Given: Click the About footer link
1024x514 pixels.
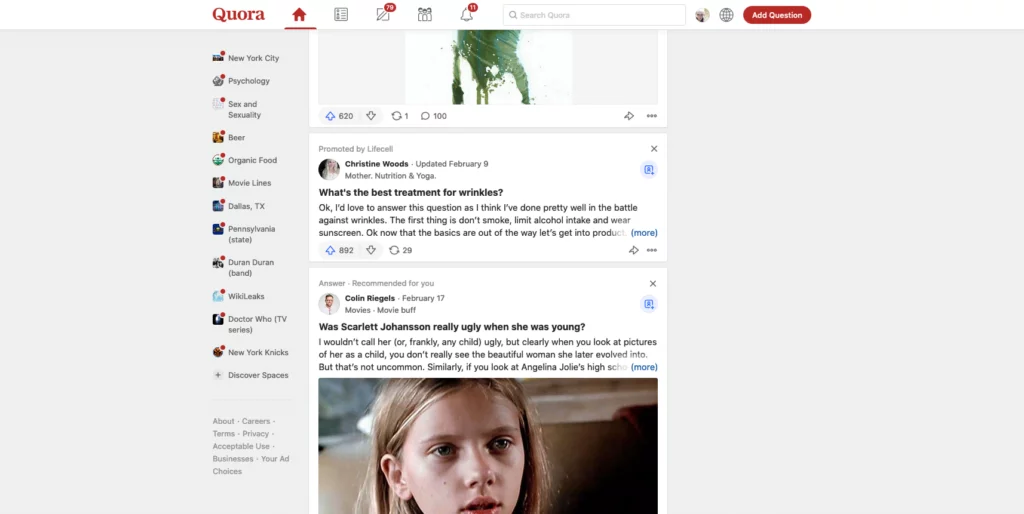Looking at the screenshot, I should pos(223,421).
